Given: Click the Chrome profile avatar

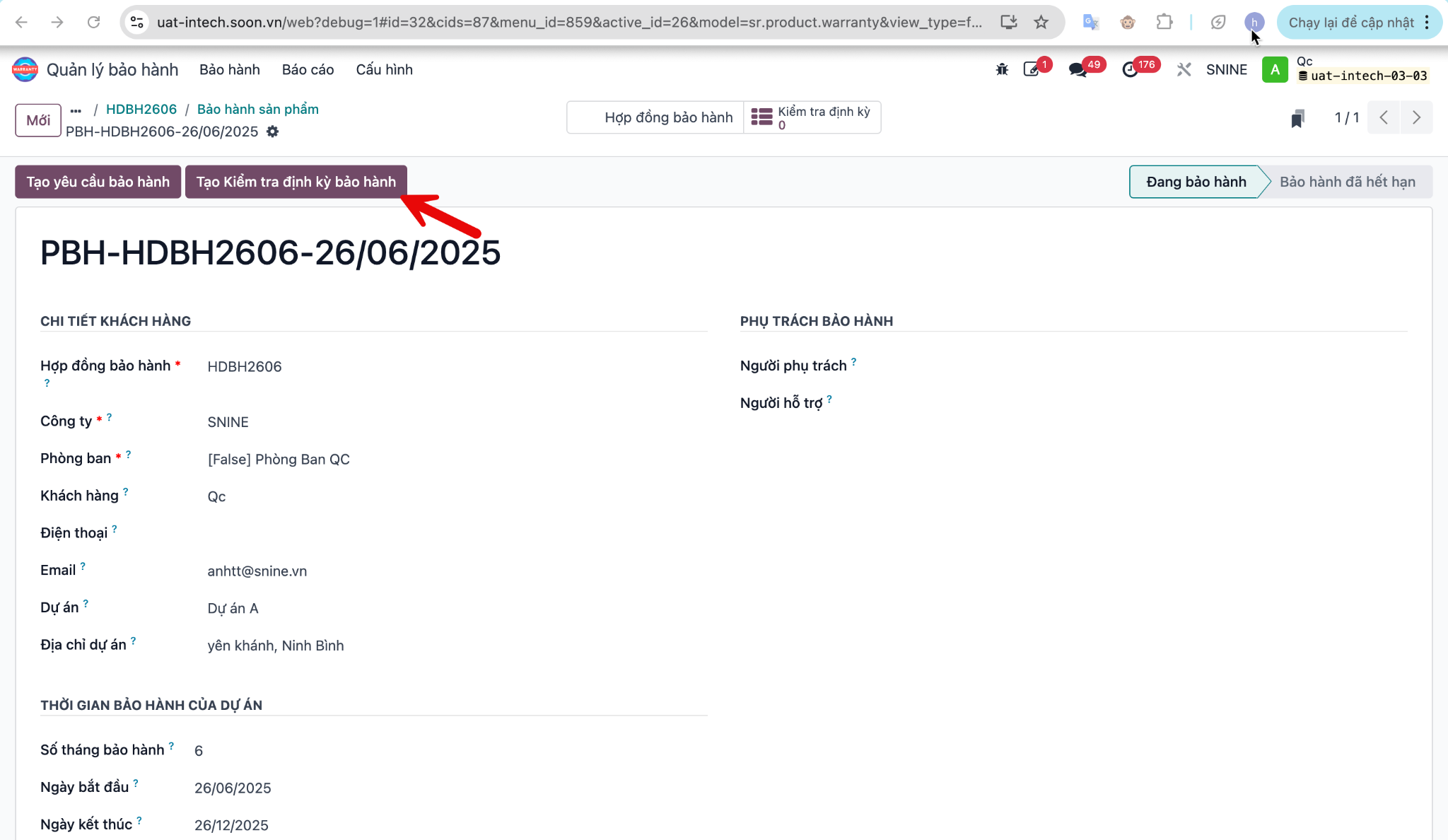Looking at the screenshot, I should (x=1254, y=23).
